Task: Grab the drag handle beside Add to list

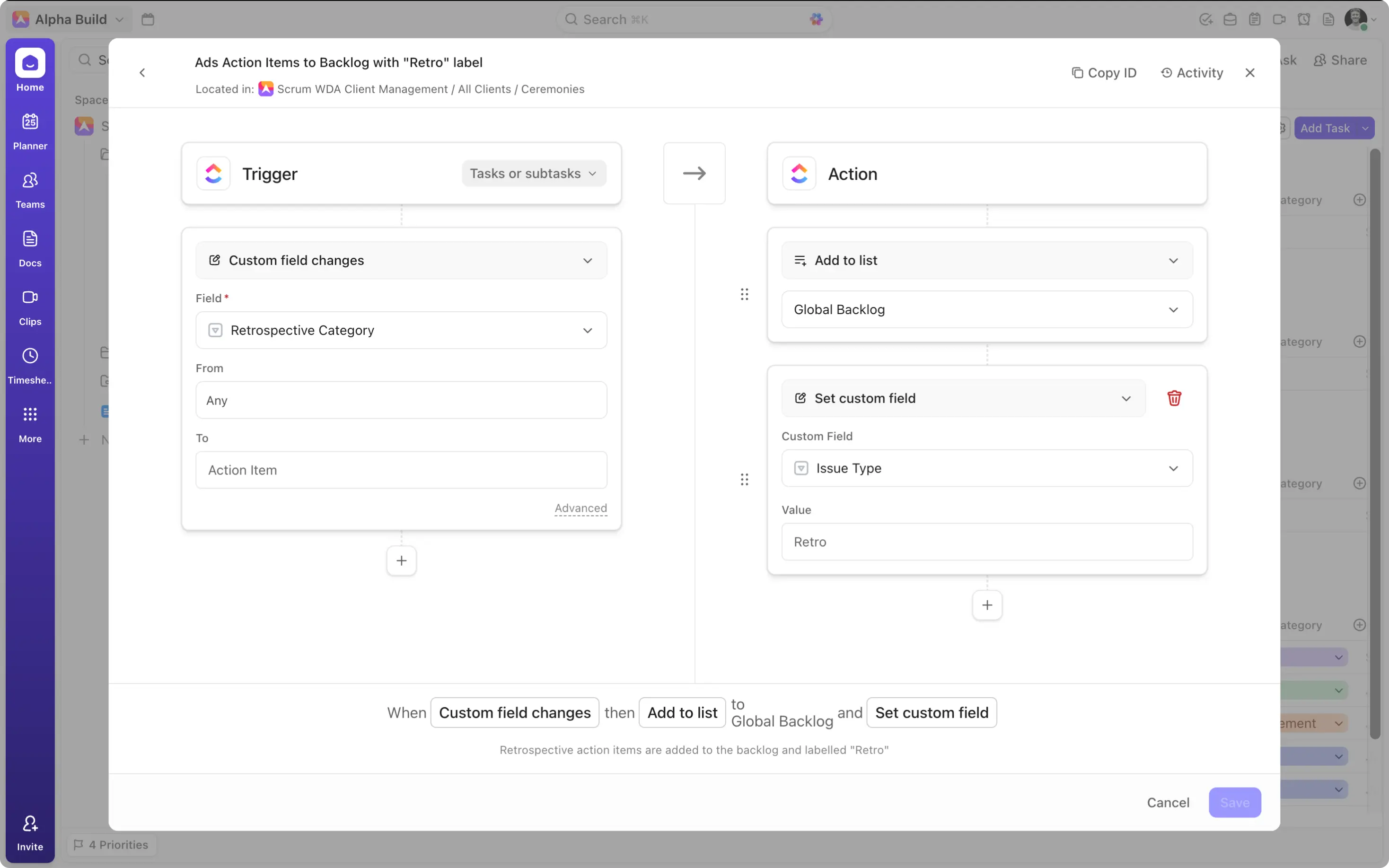Action: pyautogui.click(x=744, y=295)
